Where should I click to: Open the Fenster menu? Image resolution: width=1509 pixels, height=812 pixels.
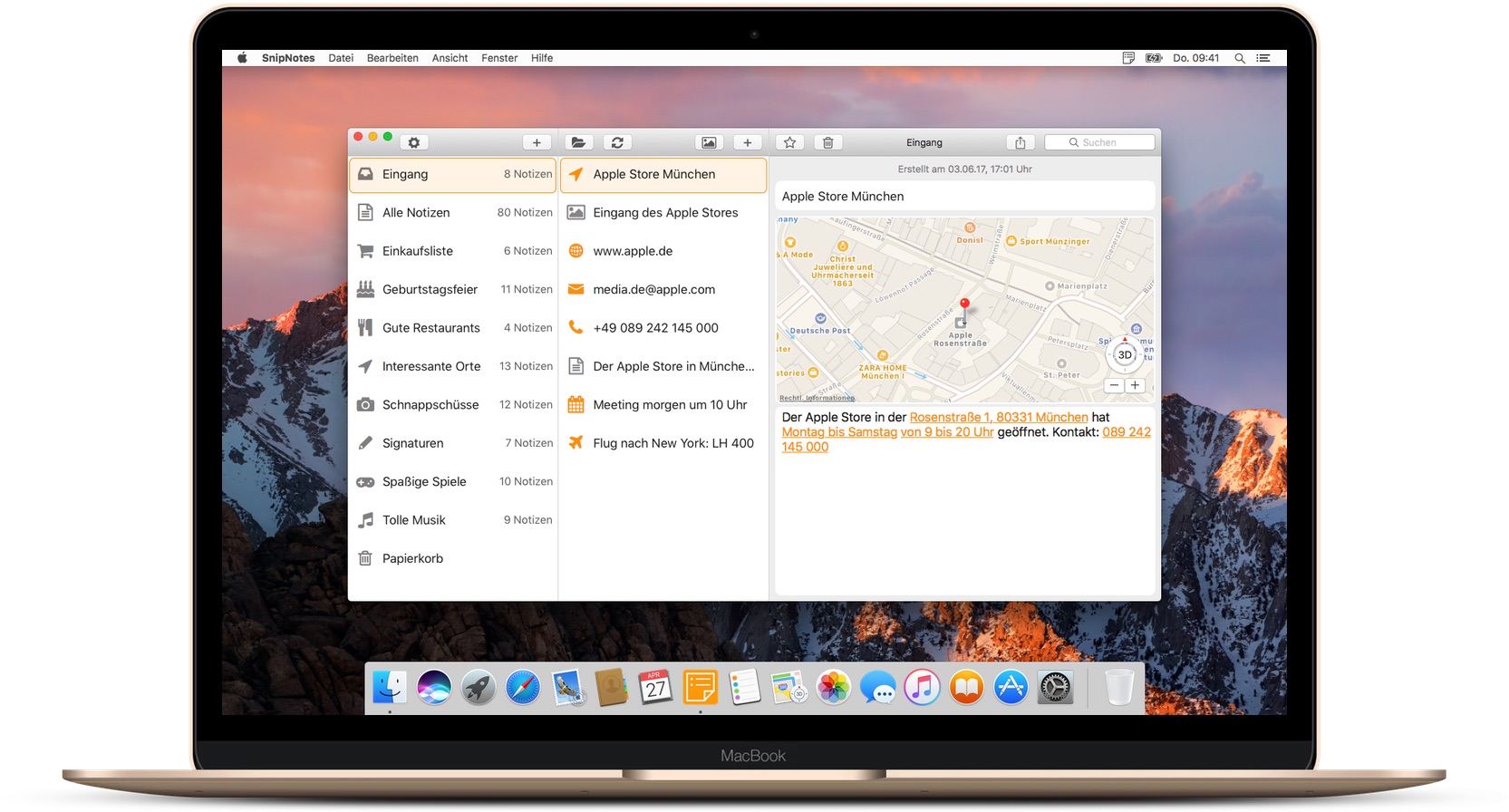pyautogui.click(x=499, y=58)
